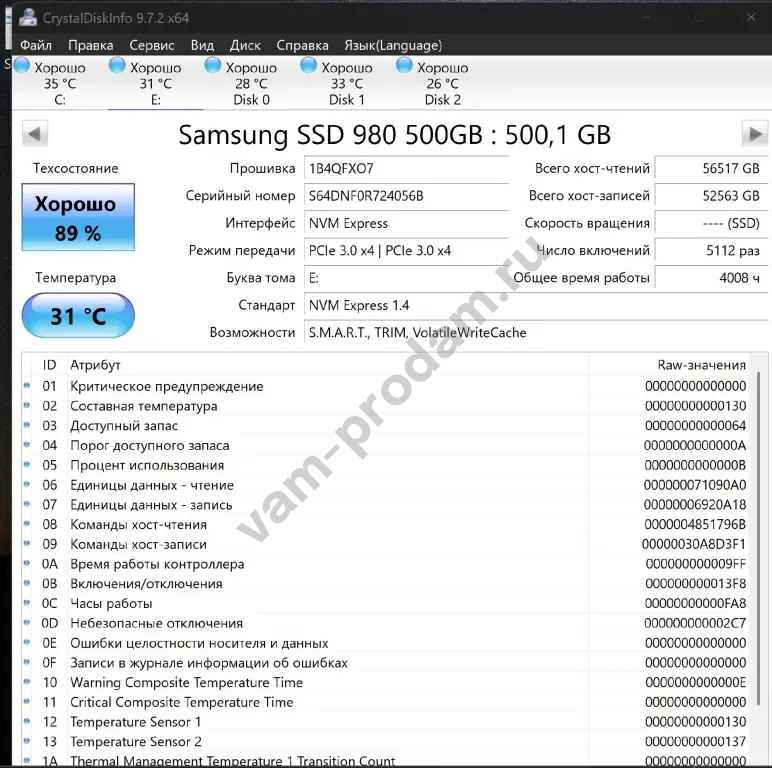
Task: Click raw value 000000071090A0
Action: pos(695,485)
